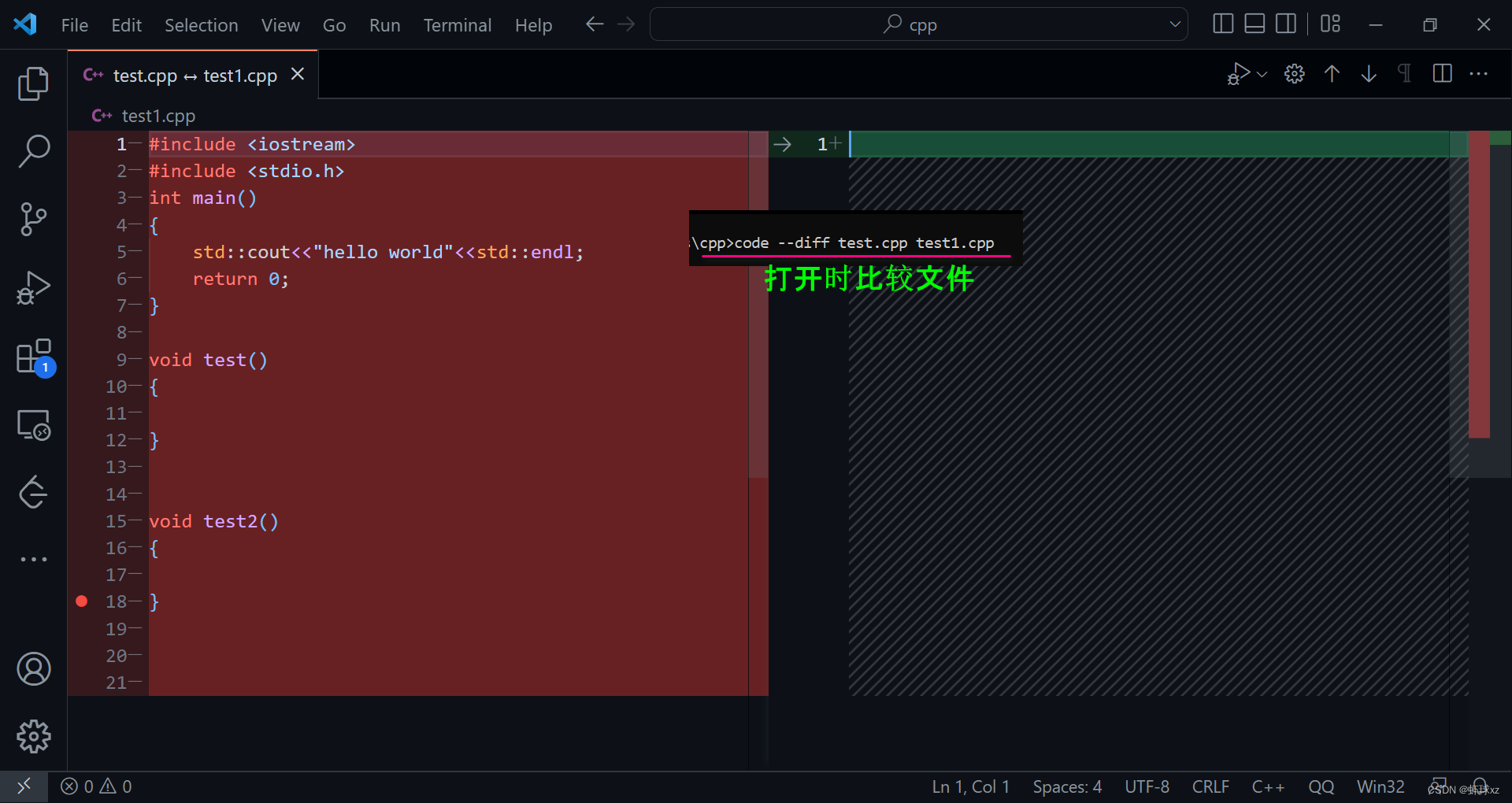This screenshot has width=1512, height=803.
Task: Open the Go menu
Action: [334, 25]
